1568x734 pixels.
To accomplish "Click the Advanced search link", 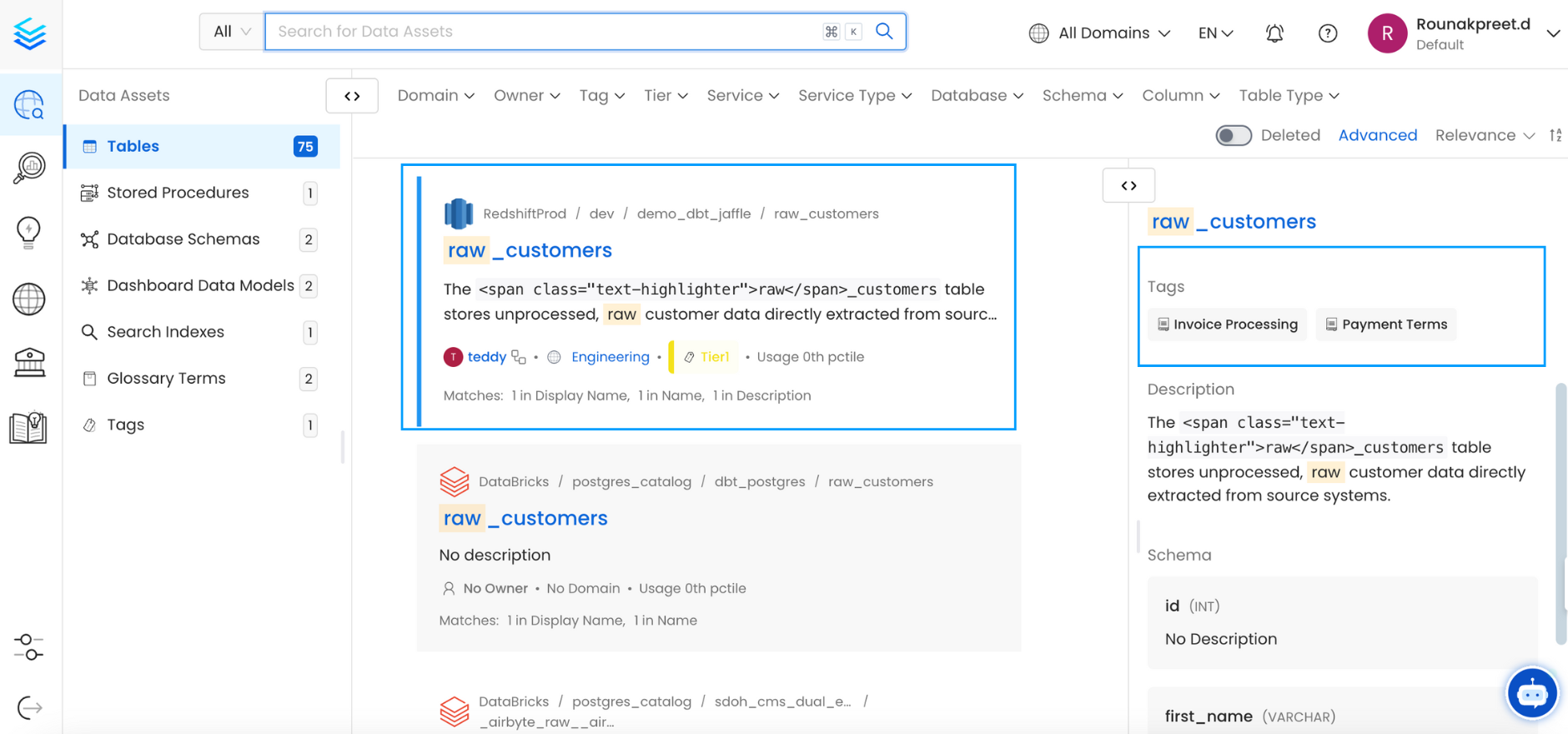I will (x=1377, y=135).
